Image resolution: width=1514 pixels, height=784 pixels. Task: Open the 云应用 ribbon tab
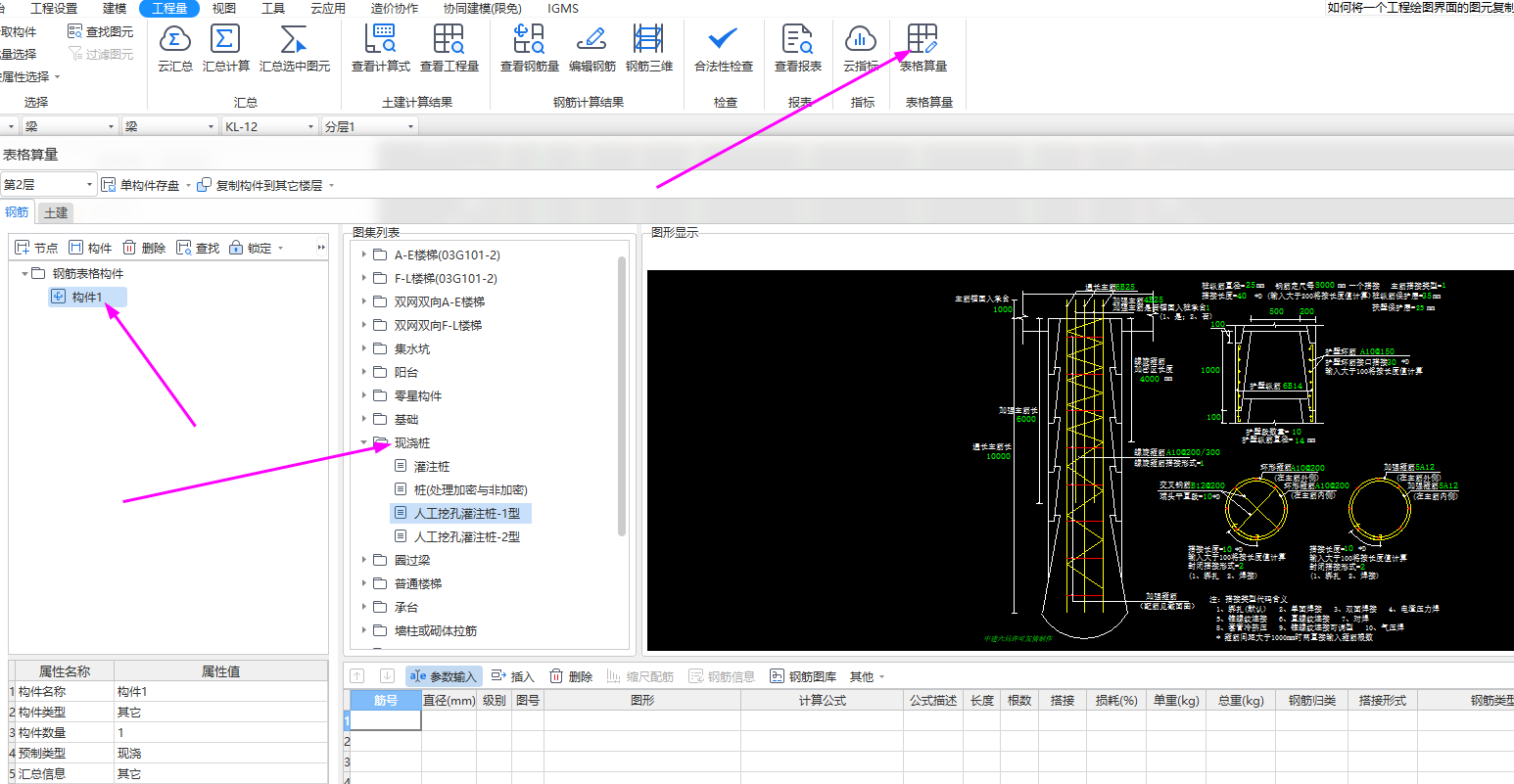[x=328, y=8]
